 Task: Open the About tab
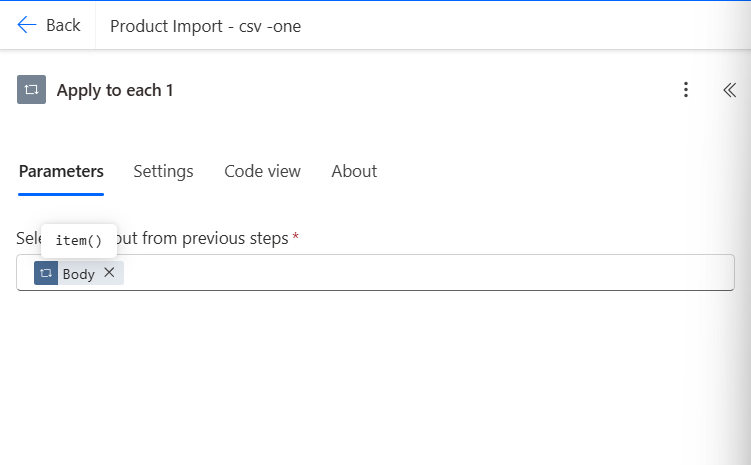354,171
